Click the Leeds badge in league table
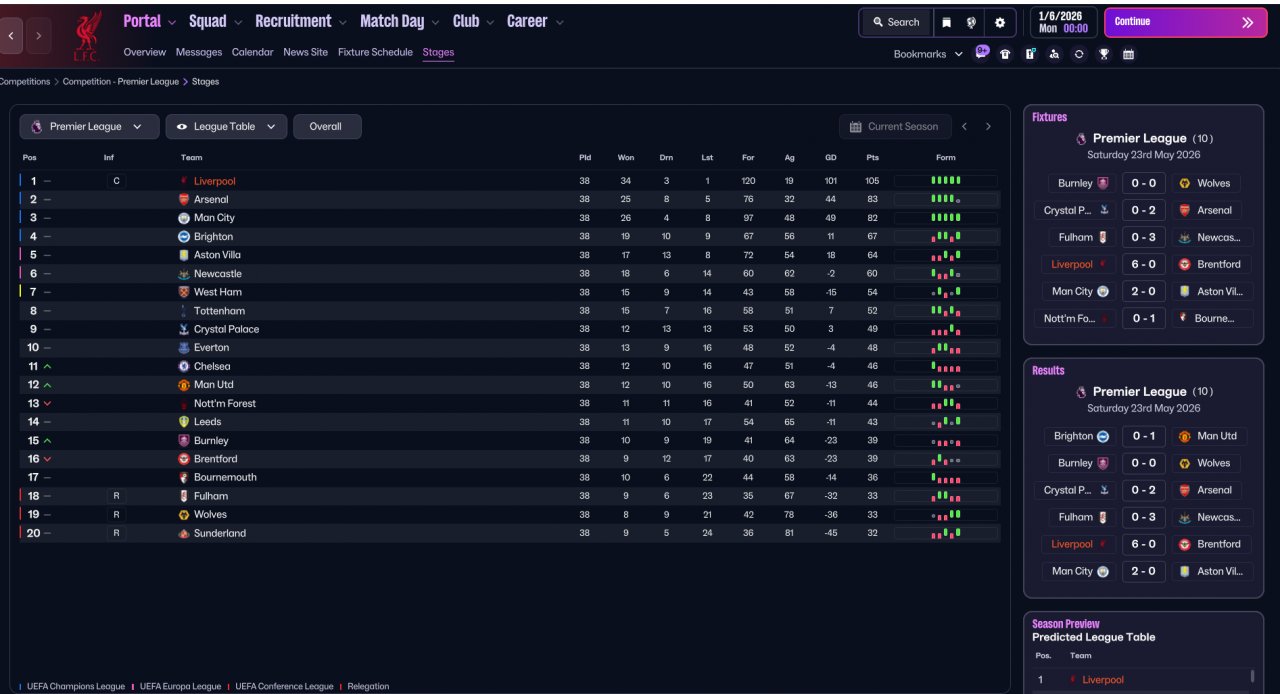This screenshot has width=1280, height=694. (183, 422)
